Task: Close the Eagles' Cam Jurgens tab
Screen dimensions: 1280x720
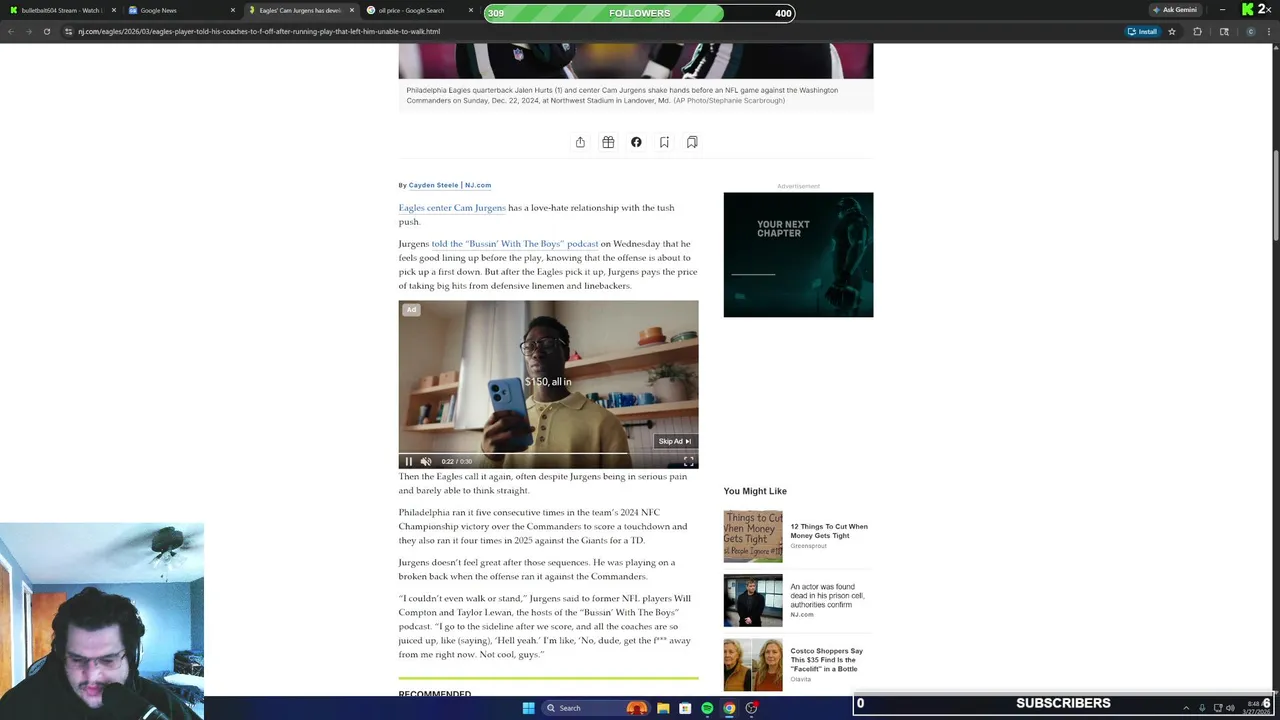Action: pyautogui.click(x=352, y=10)
